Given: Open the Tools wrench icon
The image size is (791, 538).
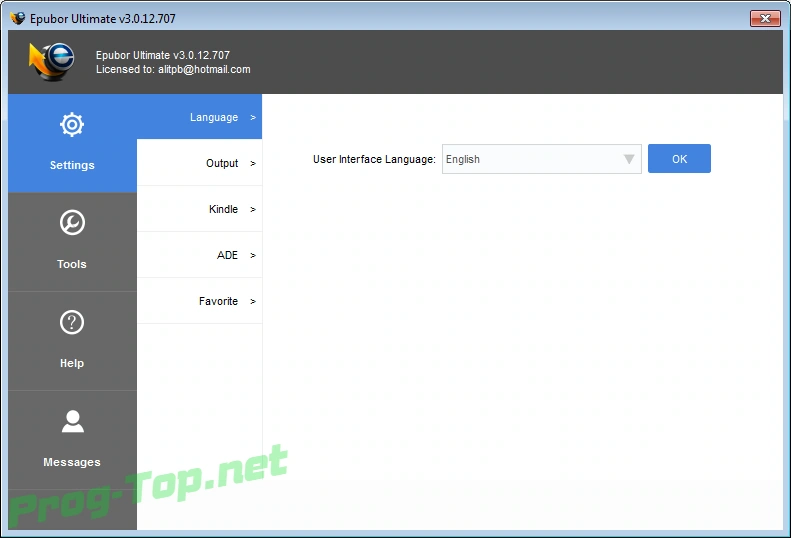Looking at the screenshot, I should [72, 223].
